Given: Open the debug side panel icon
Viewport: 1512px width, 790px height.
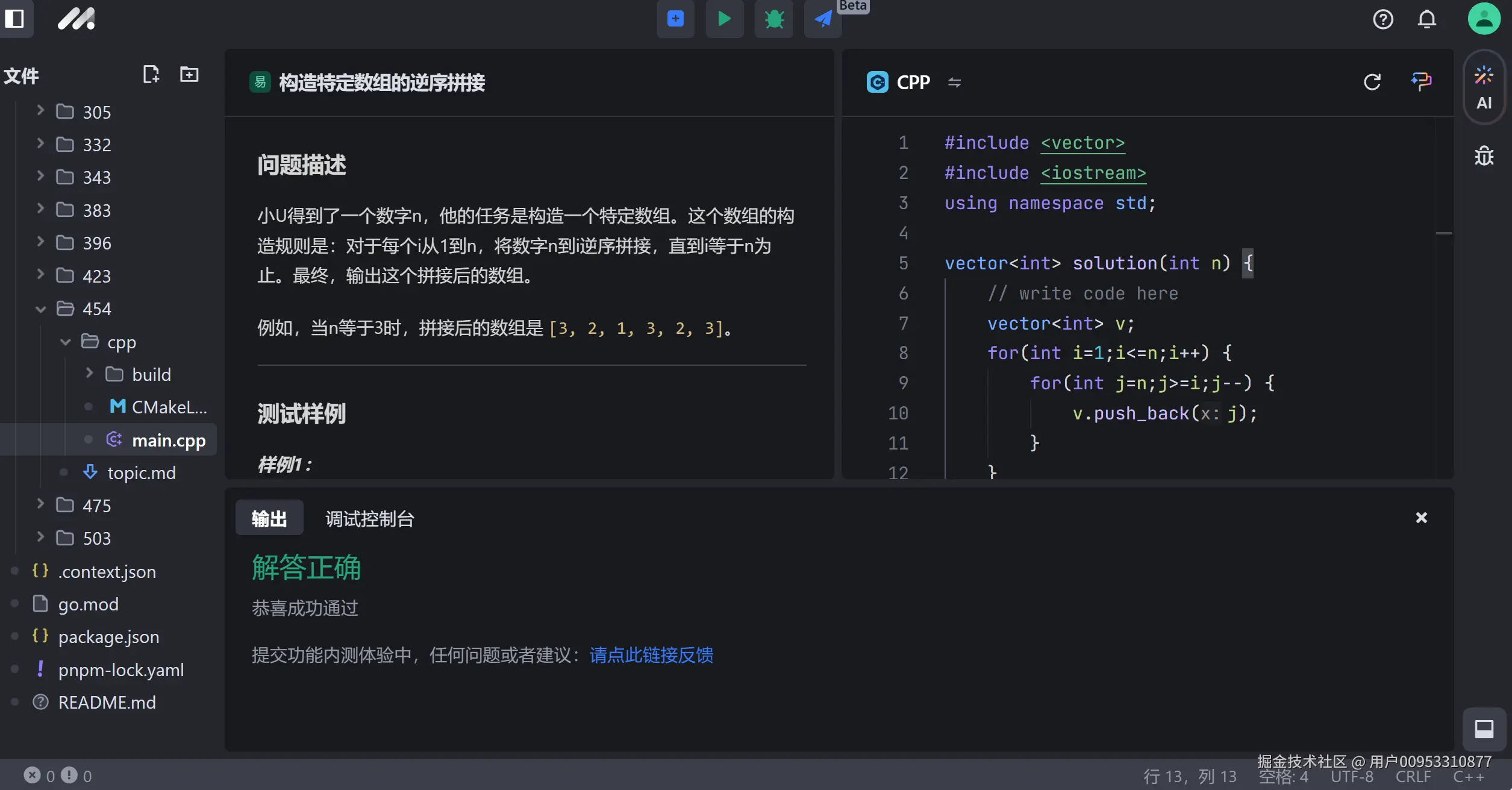Looking at the screenshot, I should point(1484,155).
